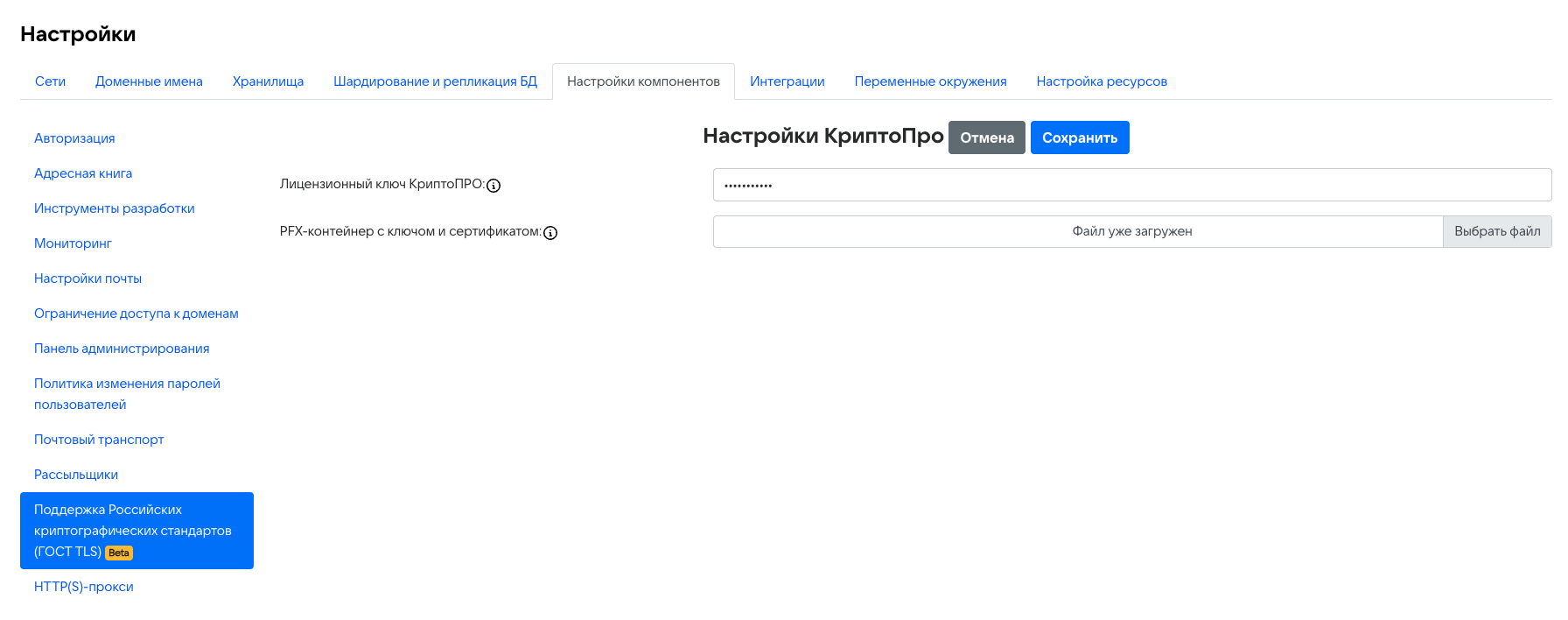Click the Отмена button
This screenshot has width=1568, height=620.
point(987,137)
